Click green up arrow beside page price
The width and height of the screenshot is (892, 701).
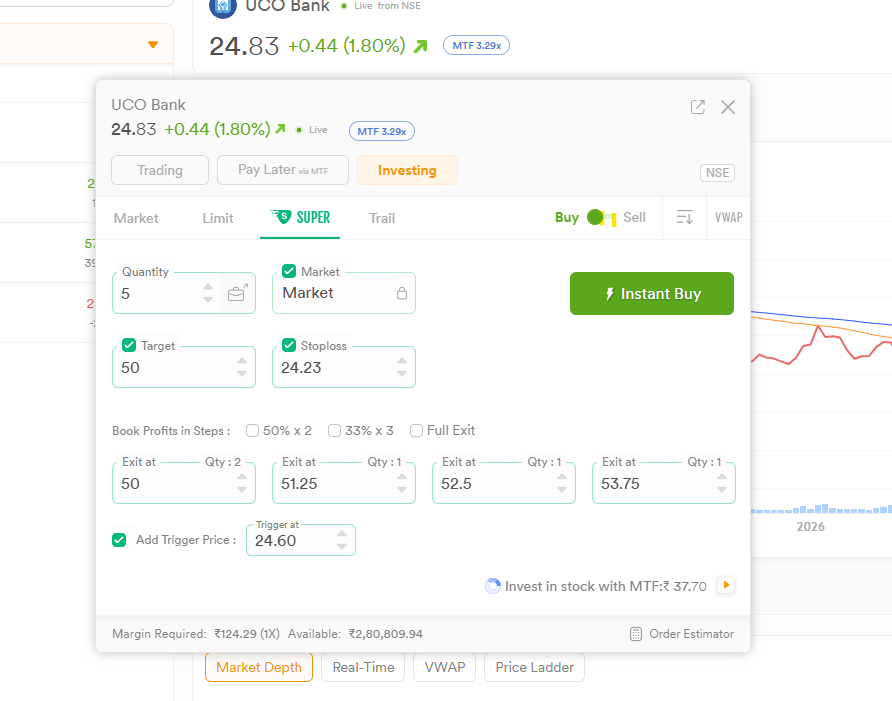pos(420,46)
